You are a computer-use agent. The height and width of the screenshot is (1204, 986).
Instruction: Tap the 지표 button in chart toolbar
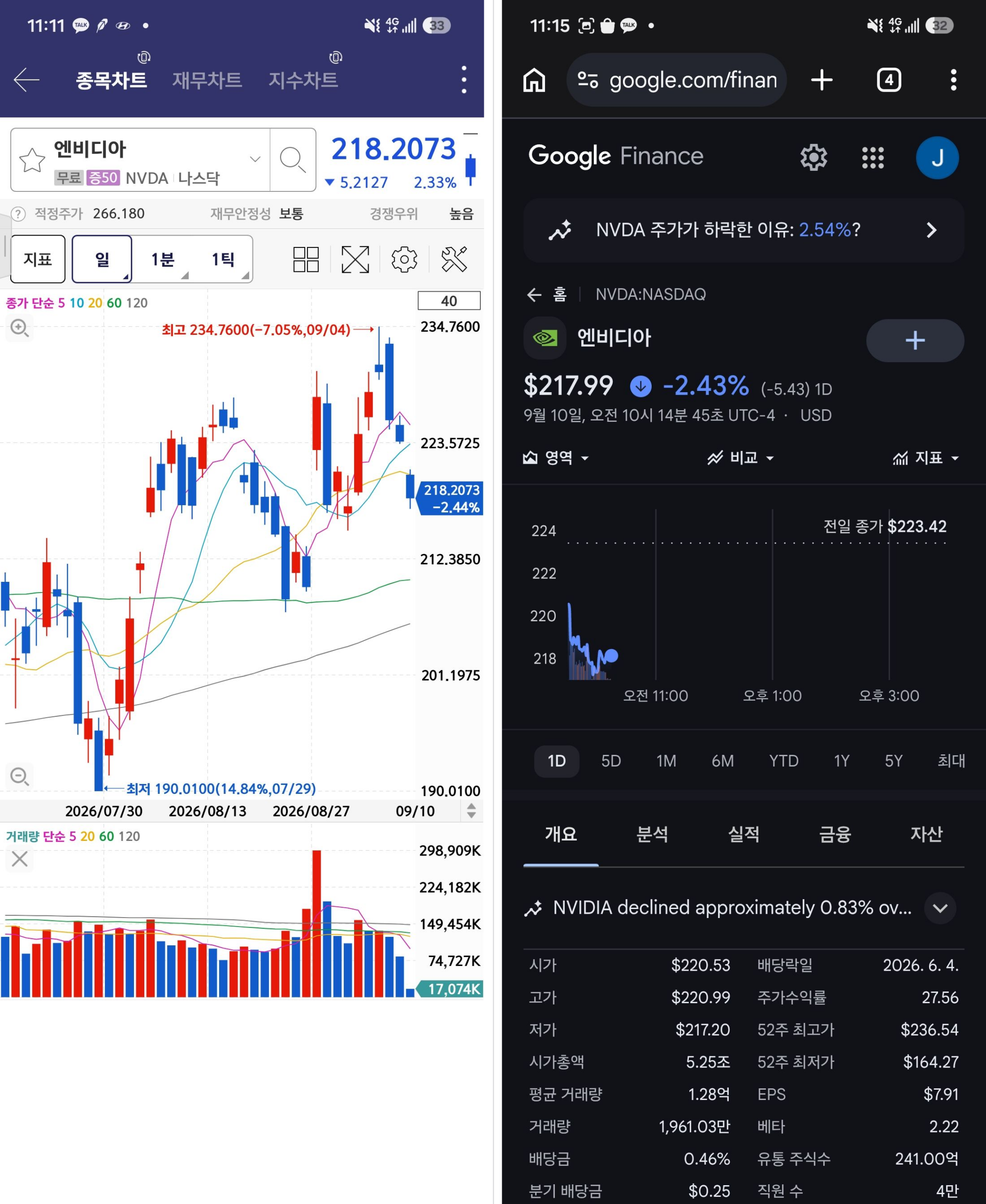[x=38, y=260]
